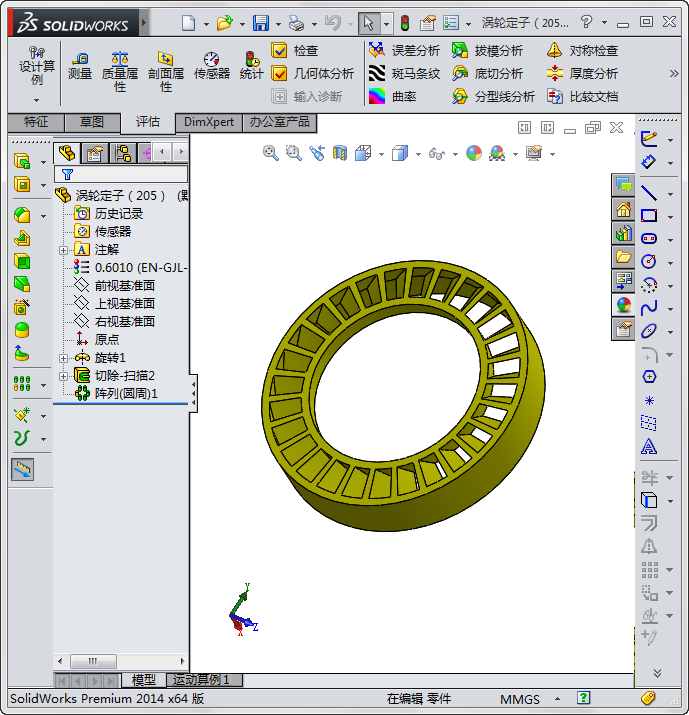Open the appearance color ball in the side task pane
Image resolution: width=689 pixels, height=715 pixels.
623,305
